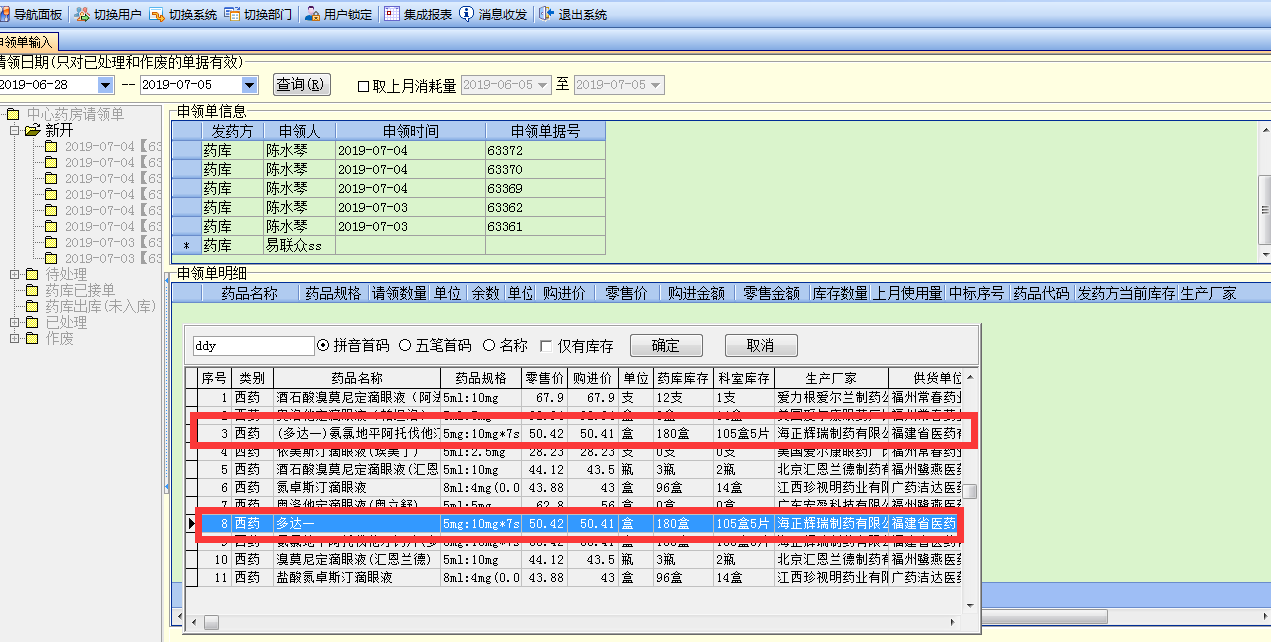Image resolution: width=1271 pixels, height=642 pixels.
Task: Open the 消息收发 messaging icon
Action: click(466, 15)
